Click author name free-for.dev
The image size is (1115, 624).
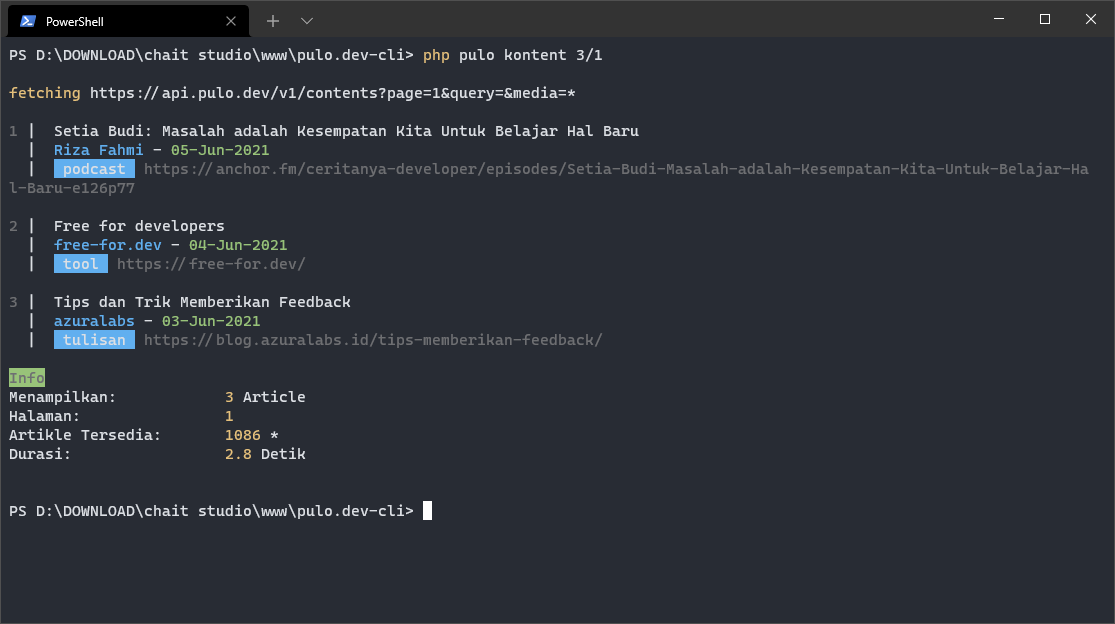pyautogui.click(x=107, y=245)
